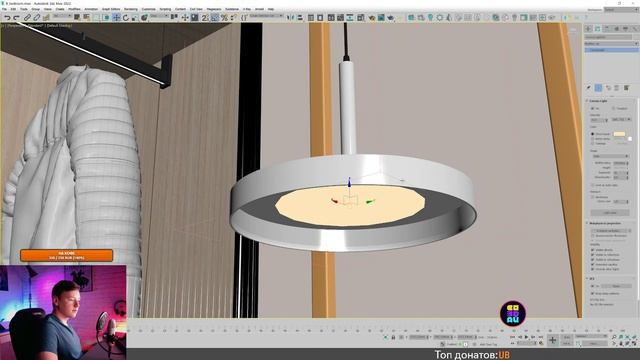640x360 pixels.
Task: Click the Redo arrow in main toolbar
Action: pyautogui.click(x=16, y=18)
